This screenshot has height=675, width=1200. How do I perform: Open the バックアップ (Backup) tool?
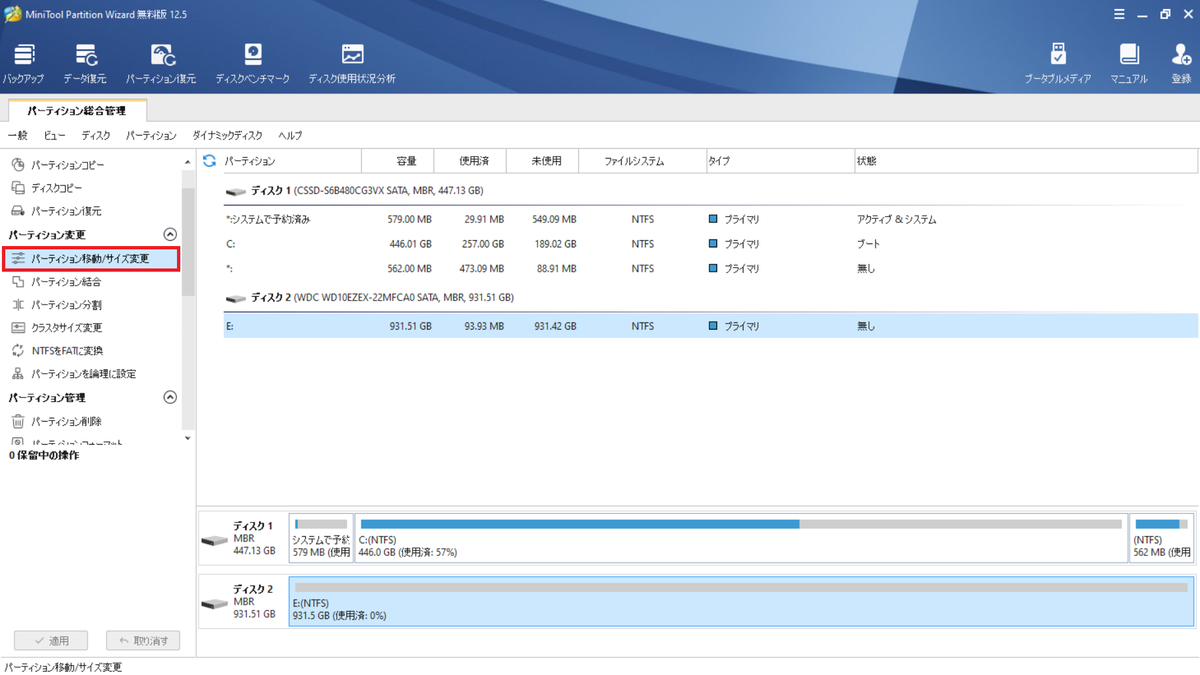coord(23,64)
